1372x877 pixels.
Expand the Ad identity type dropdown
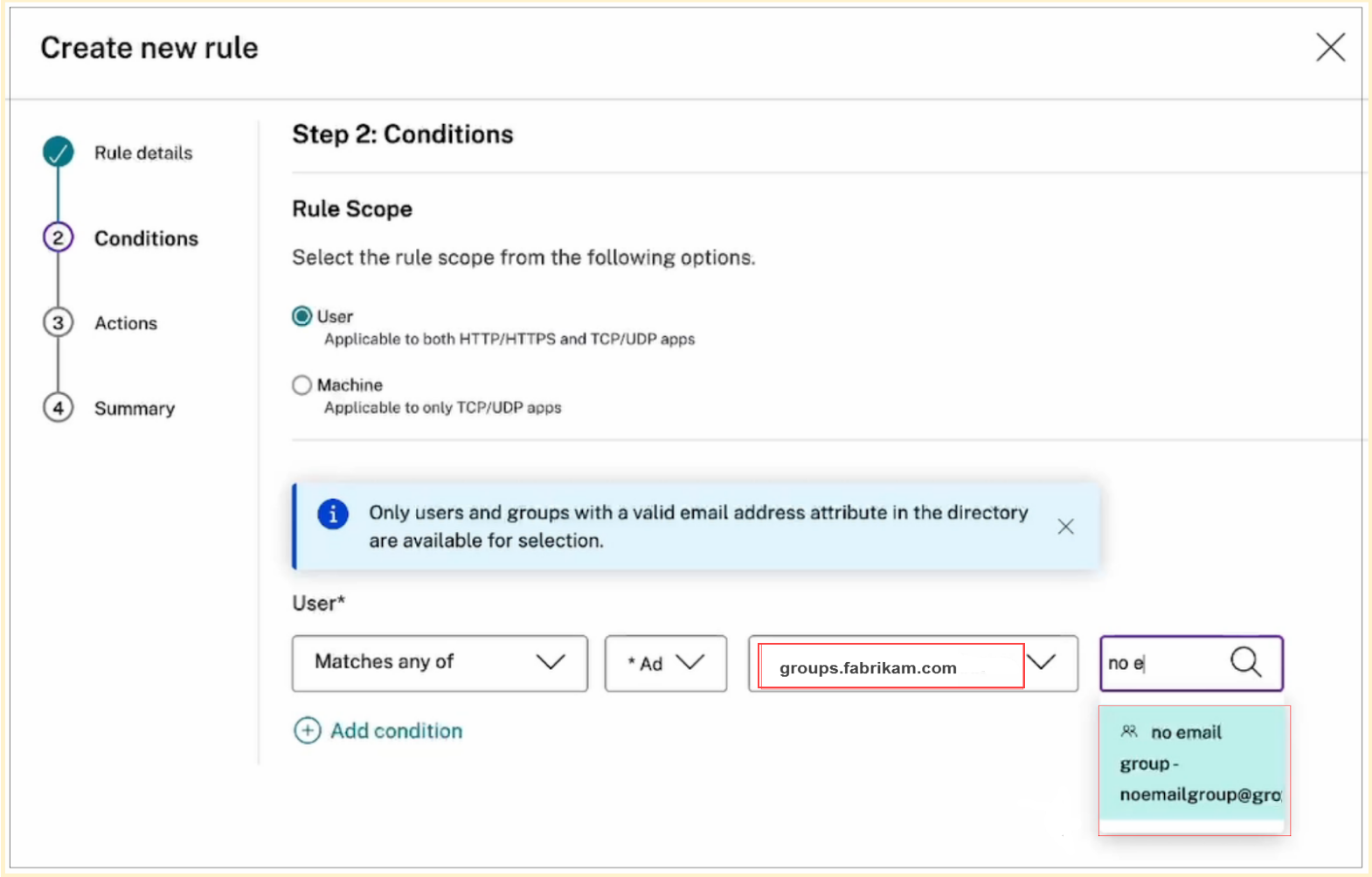click(x=666, y=663)
